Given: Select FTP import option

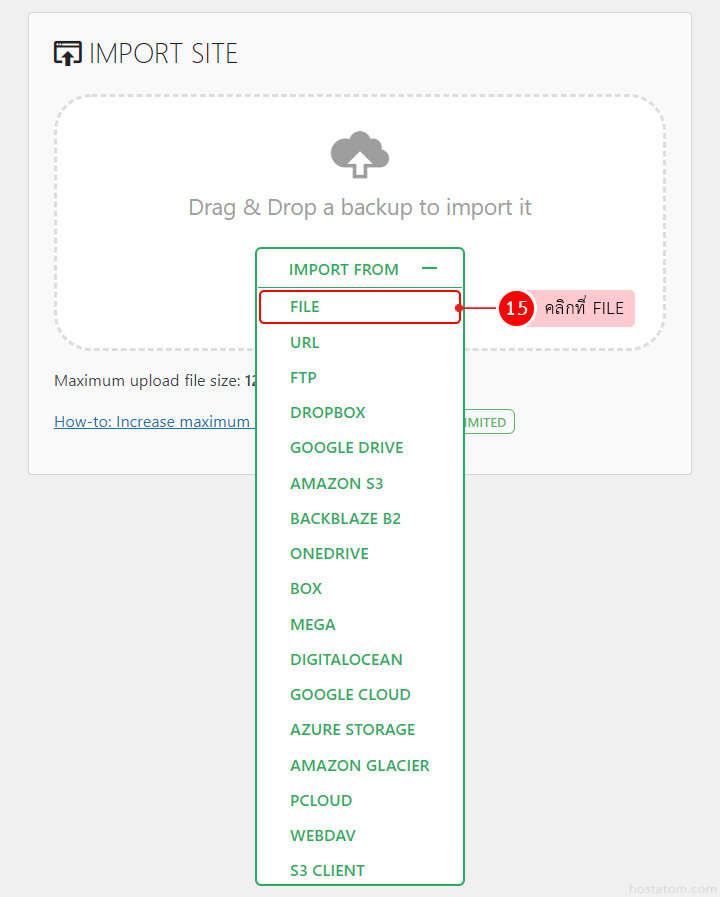Looking at the screenshot, I should tap(303, 378).
